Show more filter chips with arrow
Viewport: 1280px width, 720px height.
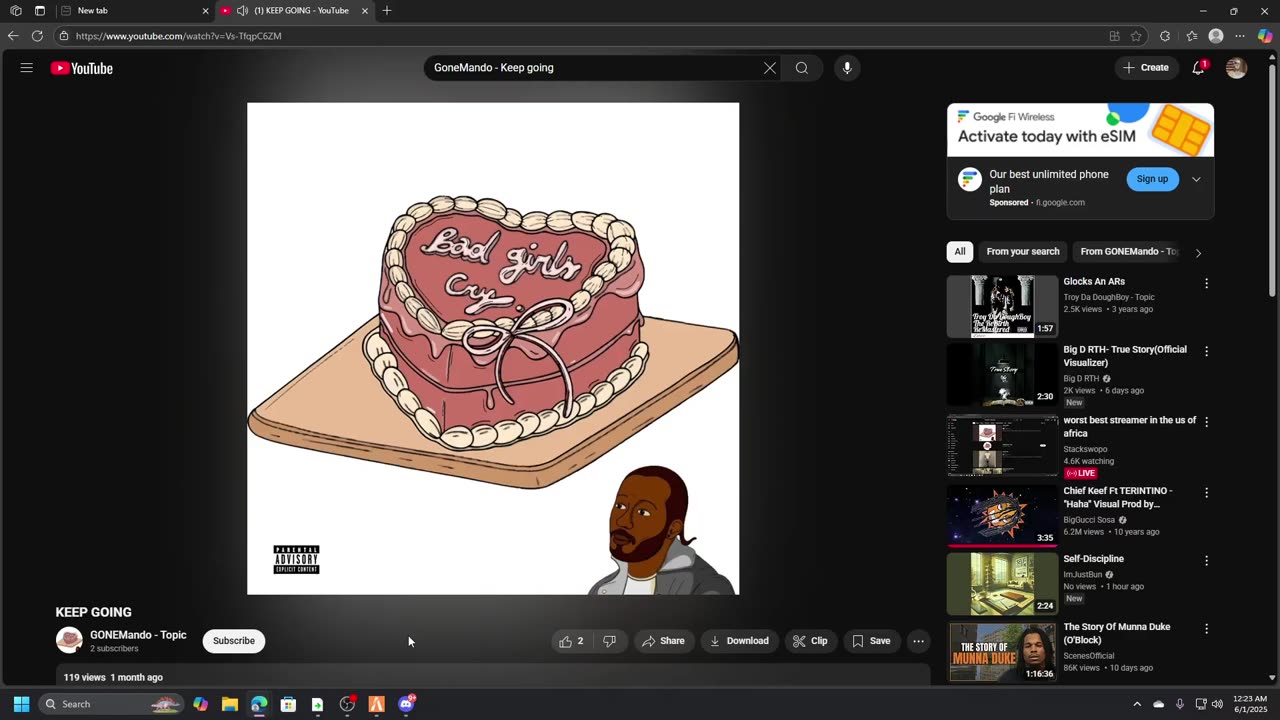click(1198, 253)
